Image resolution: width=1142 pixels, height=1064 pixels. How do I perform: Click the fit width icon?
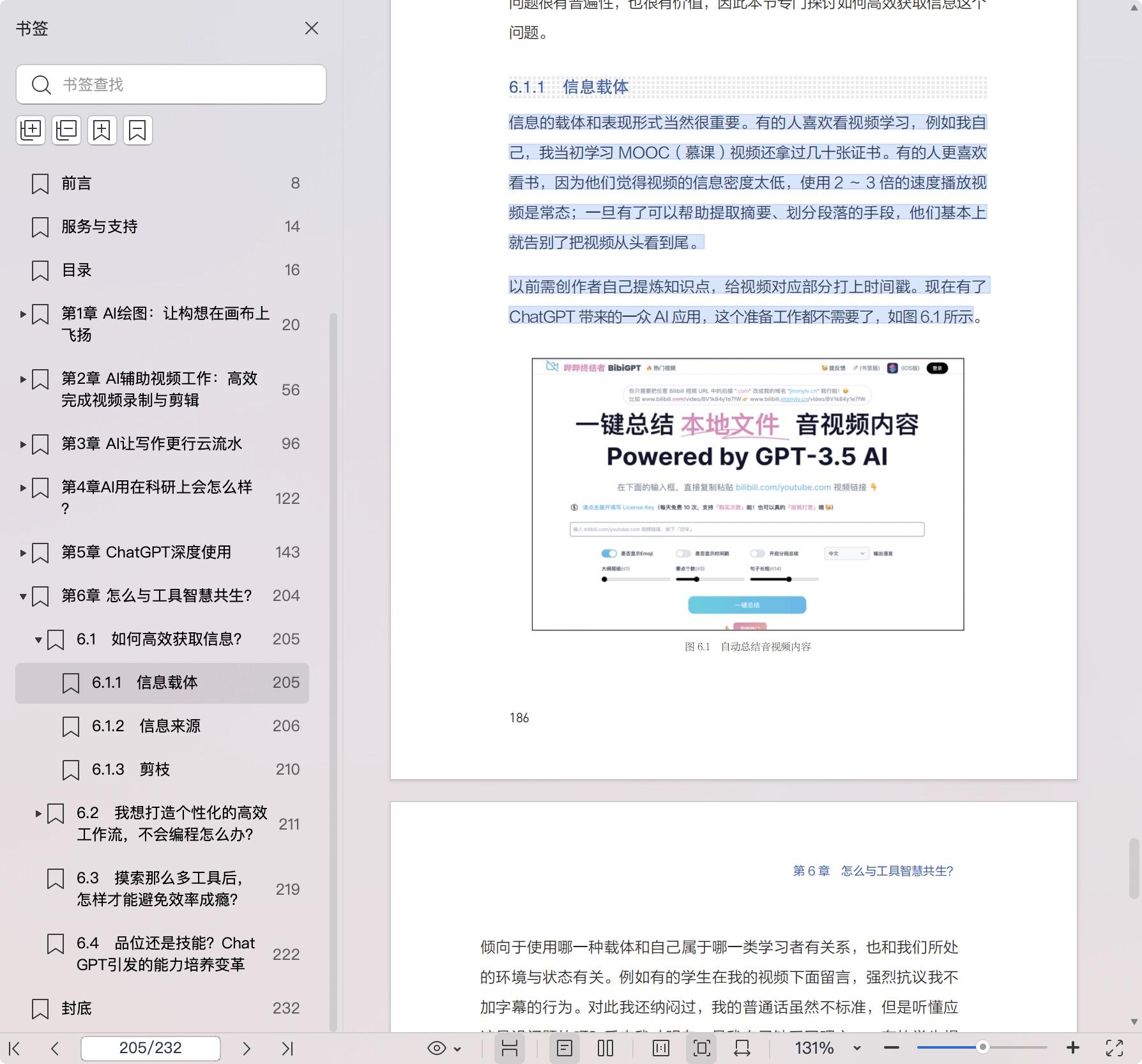click(x=742, y=1048)
